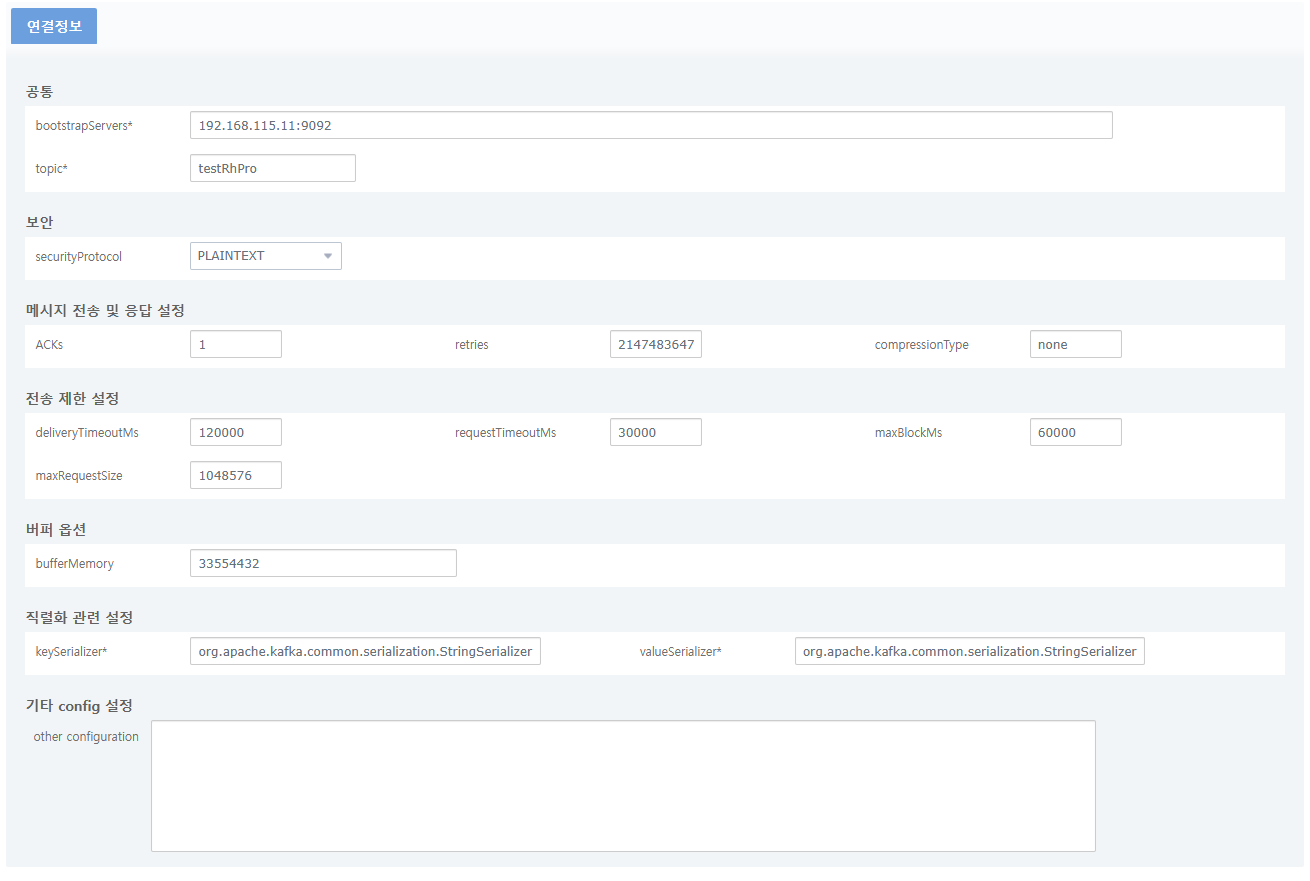This screenshot has width=1310, height=881.
Task: Select the maxBlockMs input field
Action: tap(1075, 431)
